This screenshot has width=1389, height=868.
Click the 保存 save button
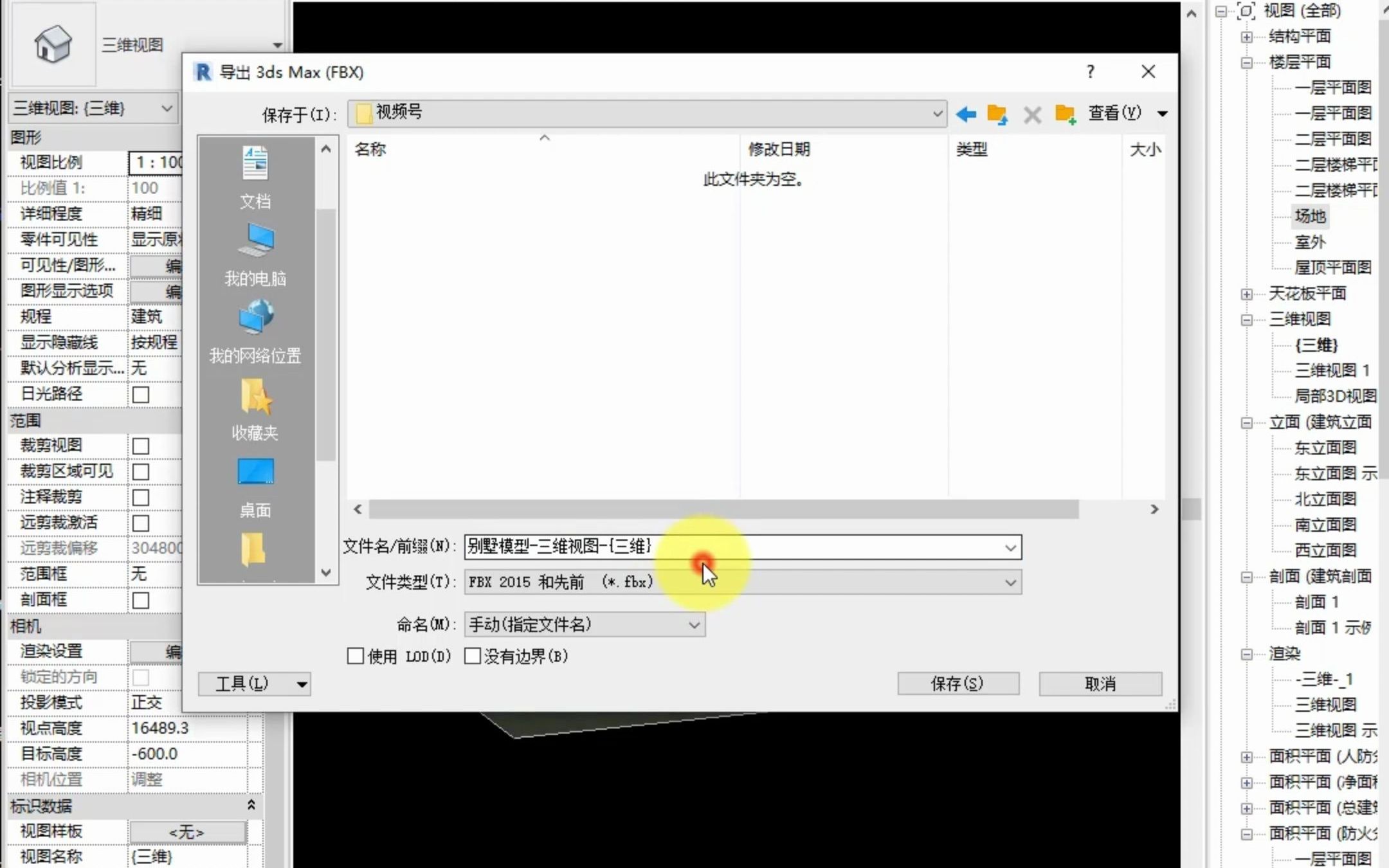[x=958, y=683]
